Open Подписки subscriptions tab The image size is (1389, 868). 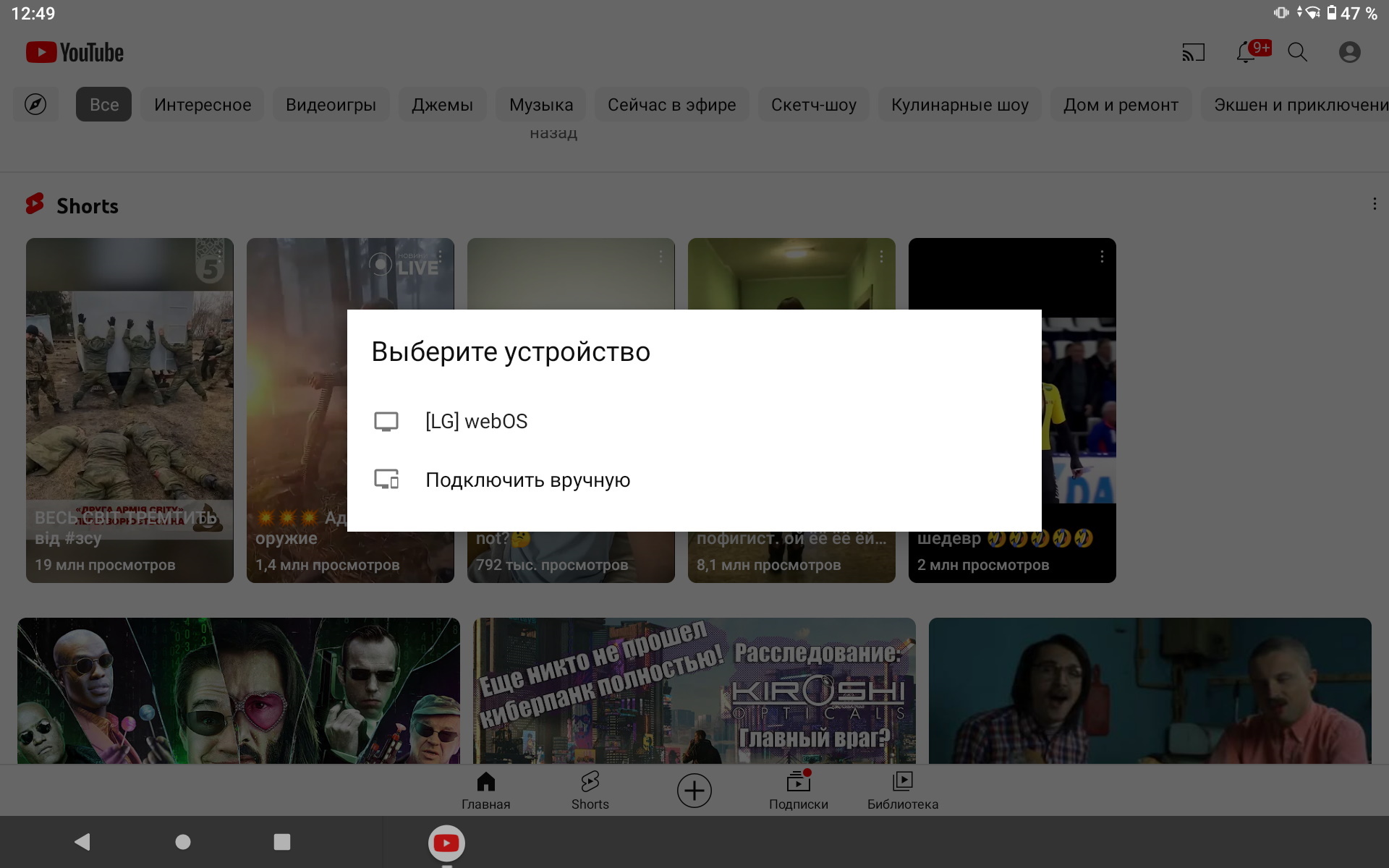(798, 790)
